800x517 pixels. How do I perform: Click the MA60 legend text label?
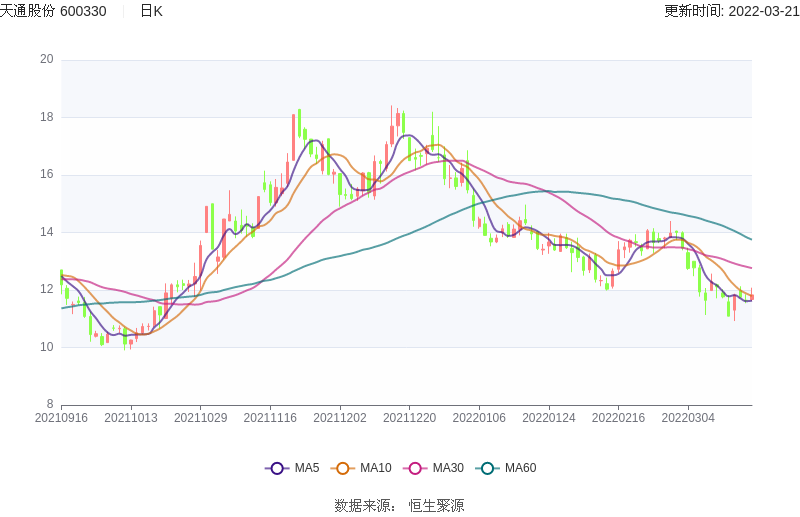click(x=520, y=468)
